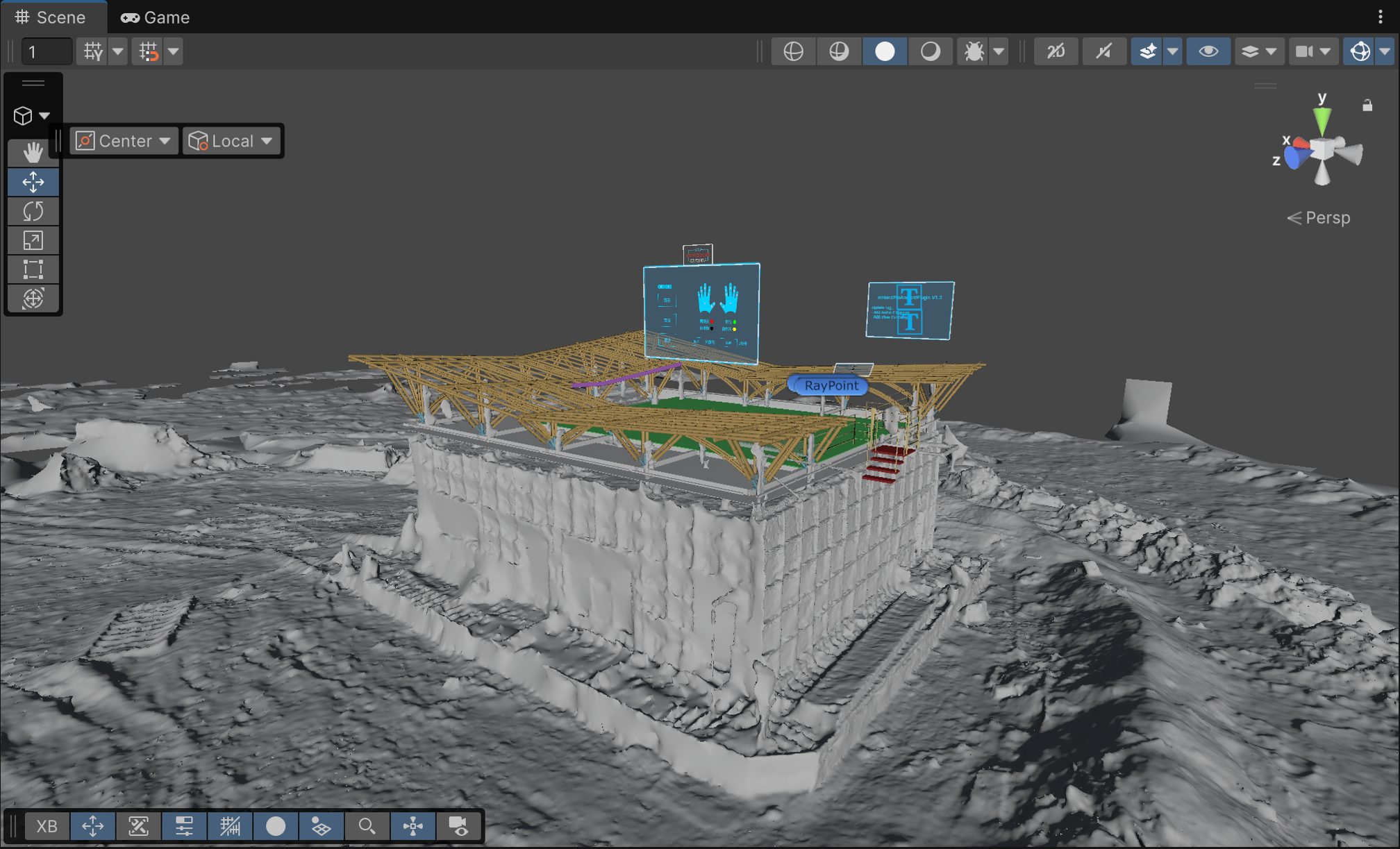
Task: Expand debug draw mode dropdown arrow
Action: (999, 51)
